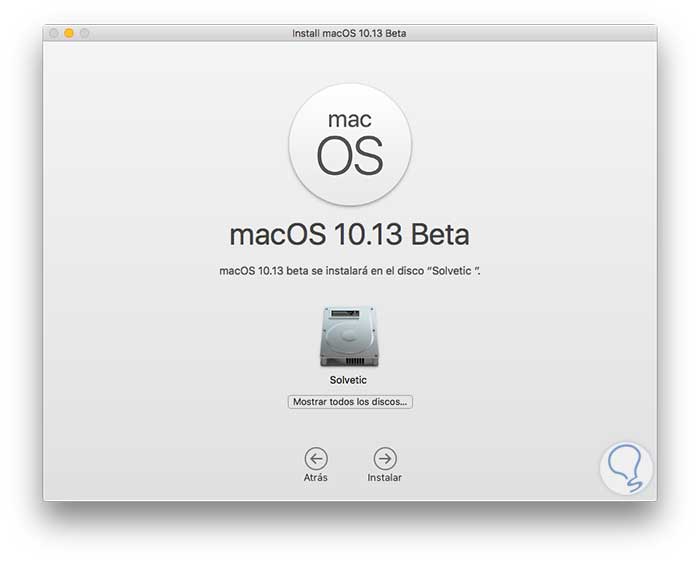700x563 pixels.
Task: Click the macOS 10.13 Beta heading
Action: pyautogui.click(x=349, y=234)
